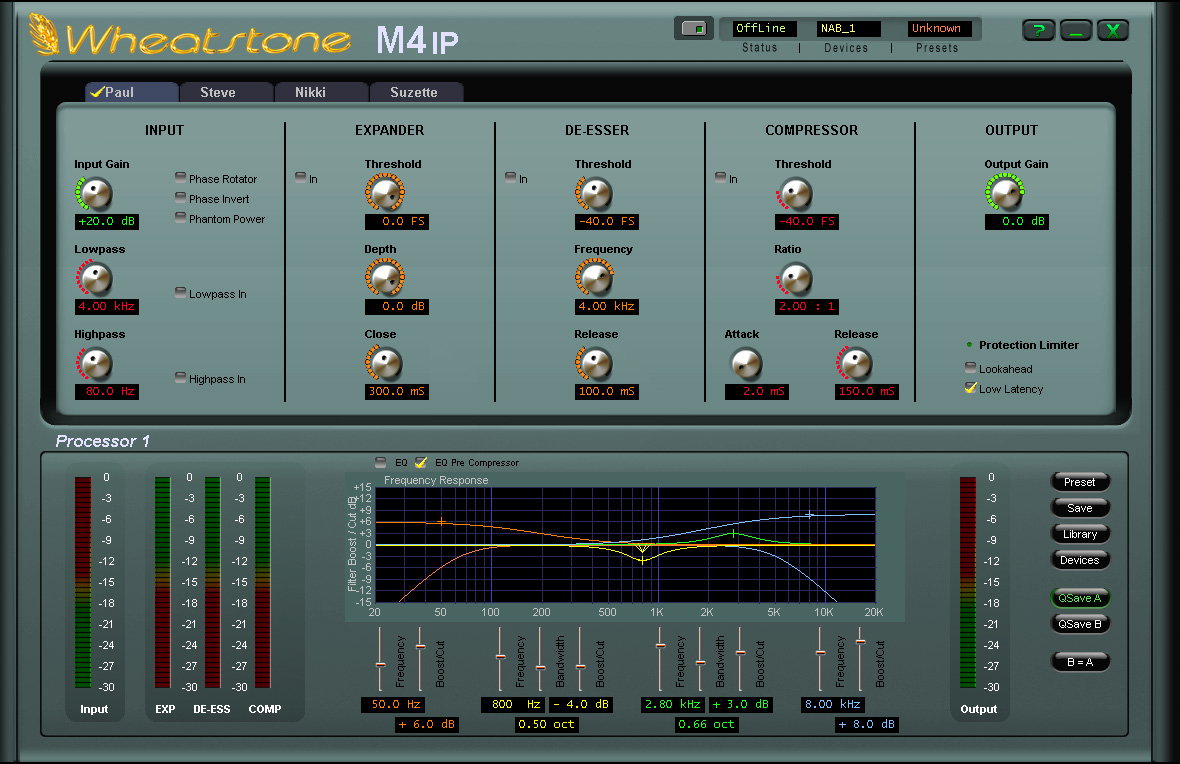Enable the Phantom Power checkbox
Screen dimensions: 1180x764
click(181, 218)
